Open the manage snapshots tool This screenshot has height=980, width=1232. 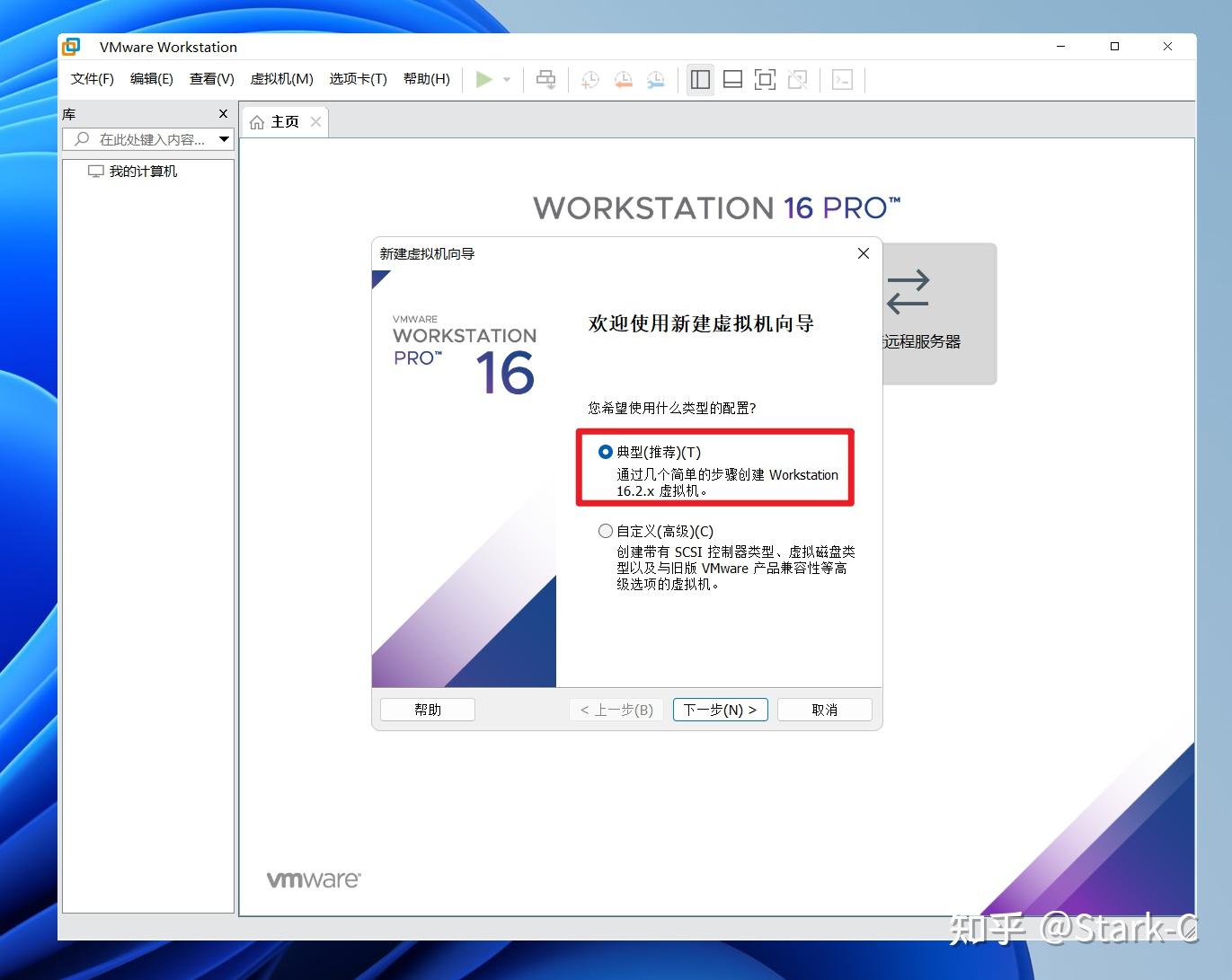pos(655,79)
